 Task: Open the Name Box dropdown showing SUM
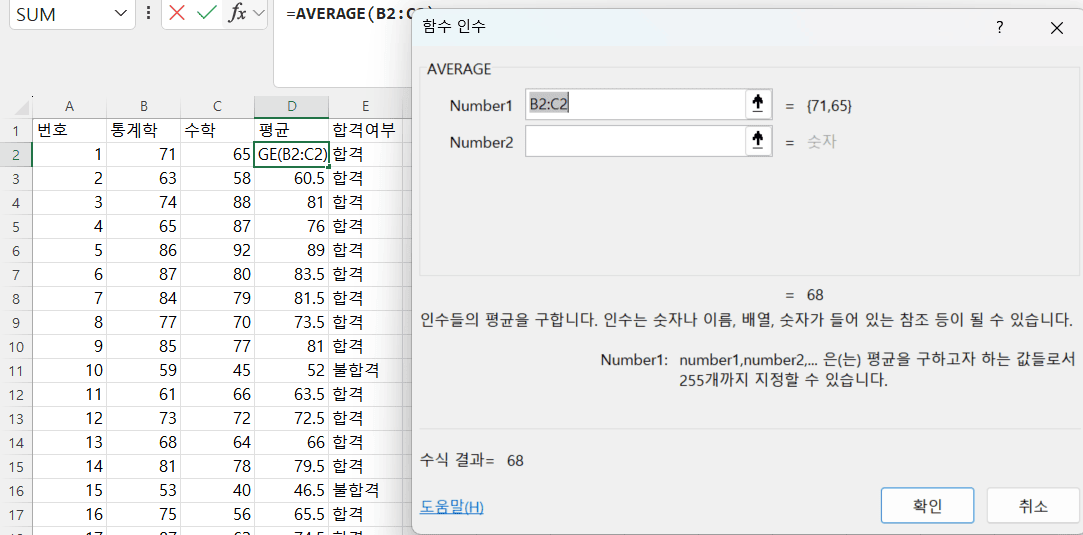pyautogui.click(x=120, y=14)
